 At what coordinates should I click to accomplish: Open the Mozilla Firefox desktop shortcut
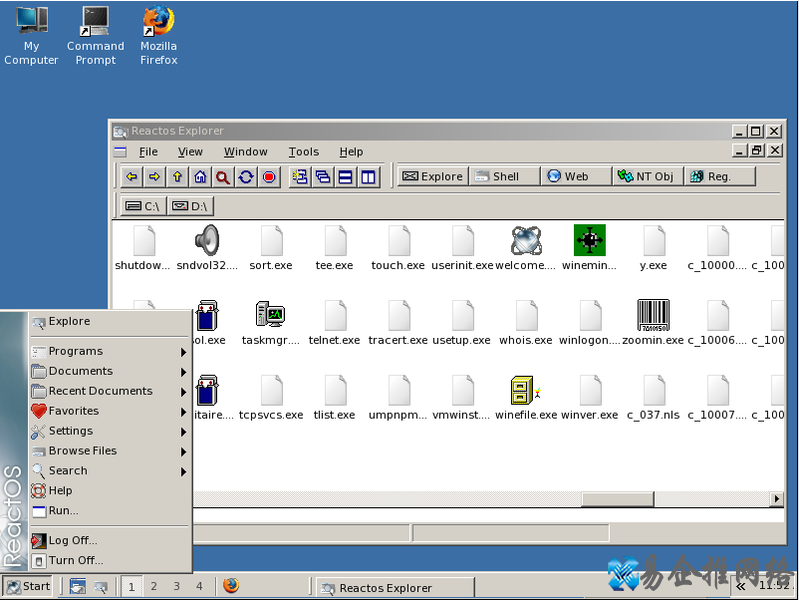click(158, 35)
